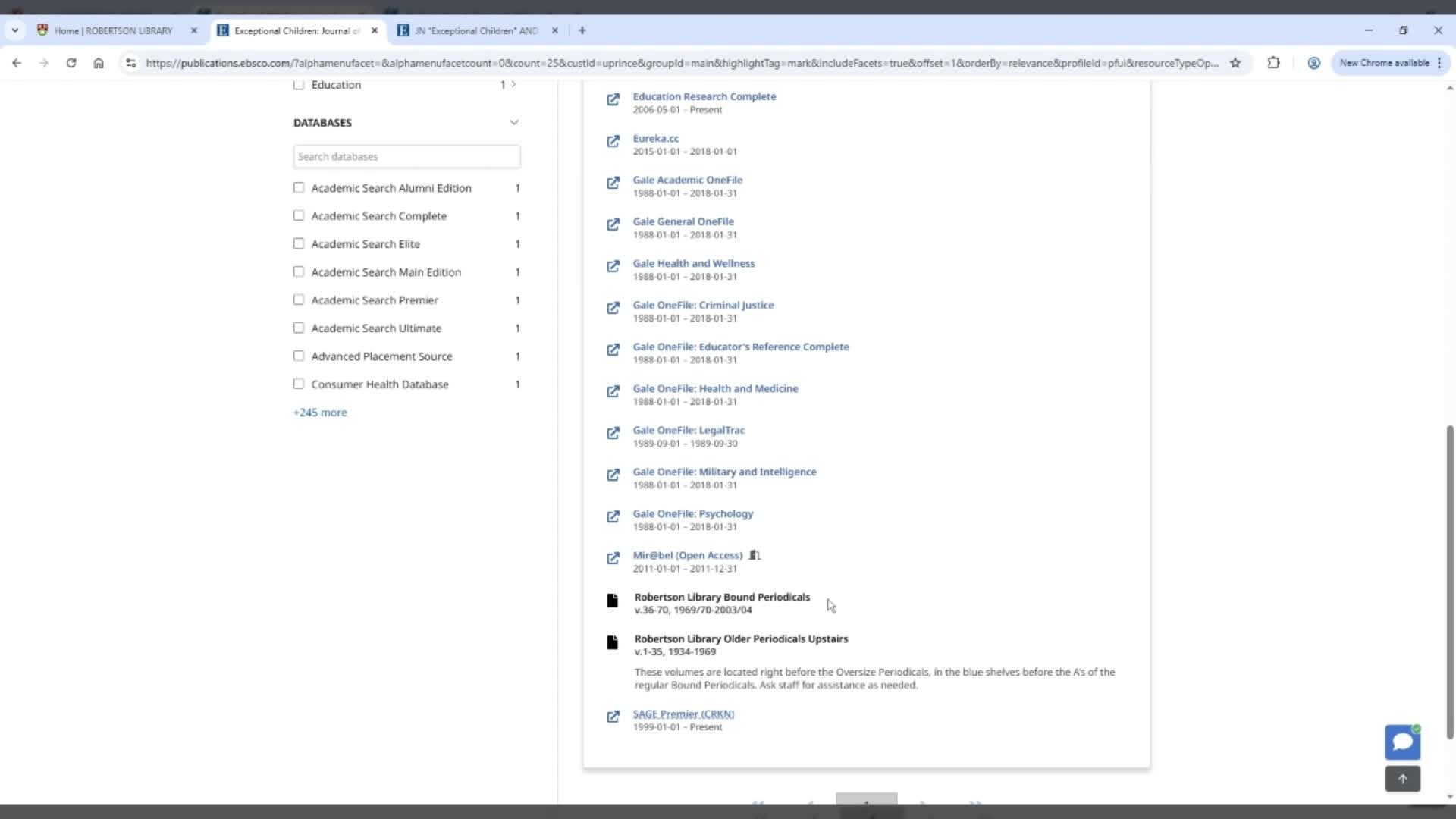Click the Search databases input field

click(406, 157)
